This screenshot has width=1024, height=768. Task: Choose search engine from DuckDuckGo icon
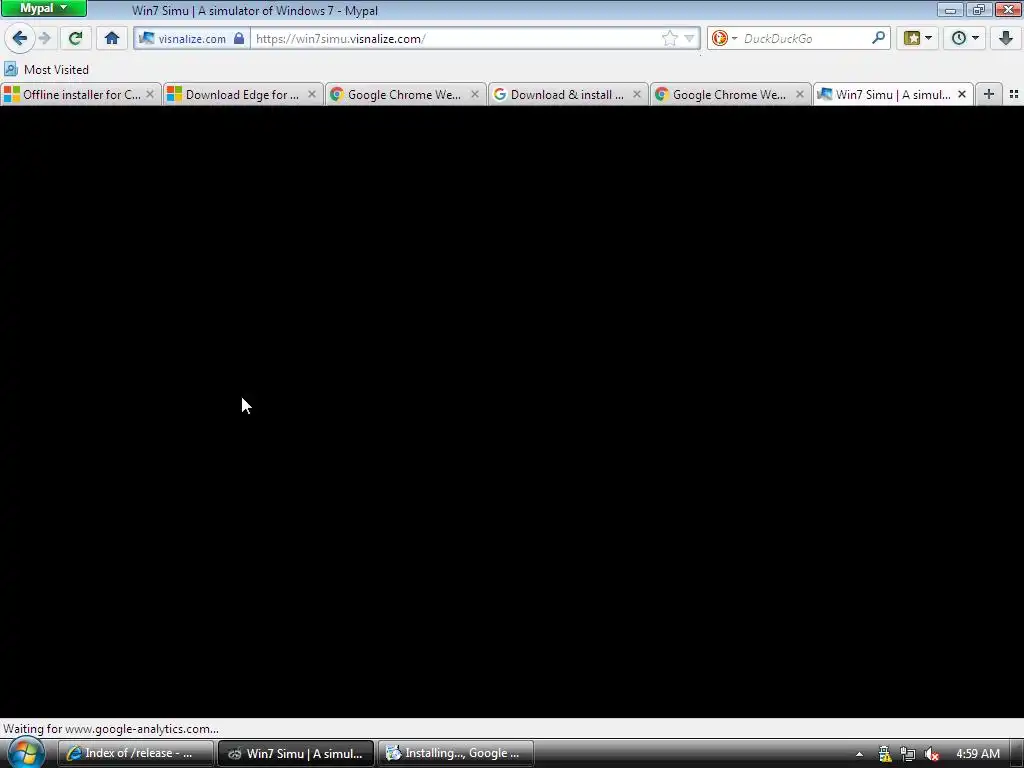coord(724,39)
